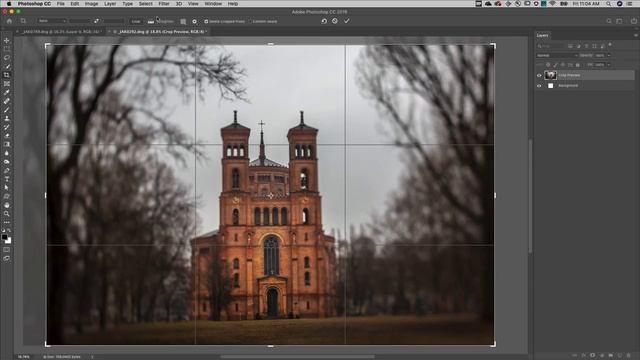Open the Screen Mode icon
Image resolution: width=640 pixels, height=360 pixels.
click(x=7, y=258)
